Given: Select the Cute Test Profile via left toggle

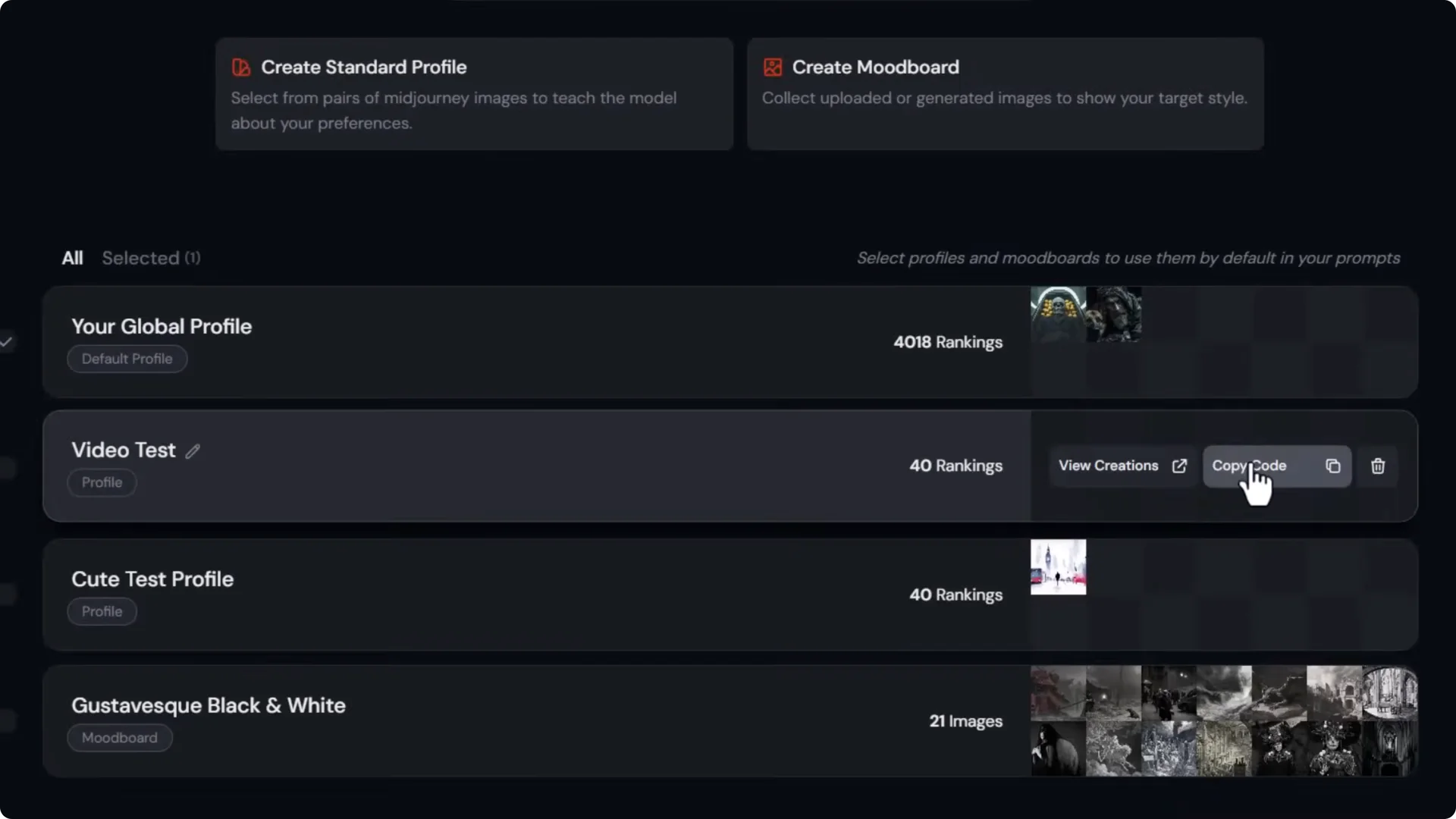Looking at the screenshot, I should (6, 595).
